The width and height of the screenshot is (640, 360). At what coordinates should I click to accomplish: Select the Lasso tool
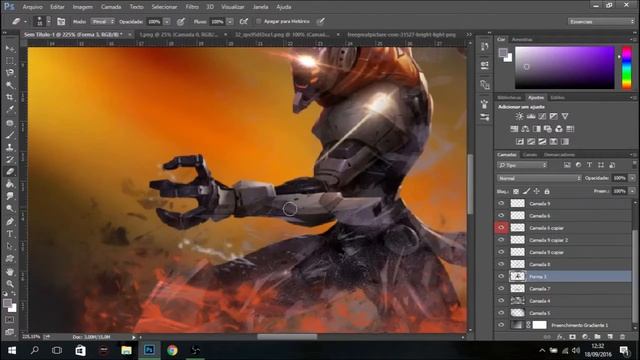click(10, 73)
